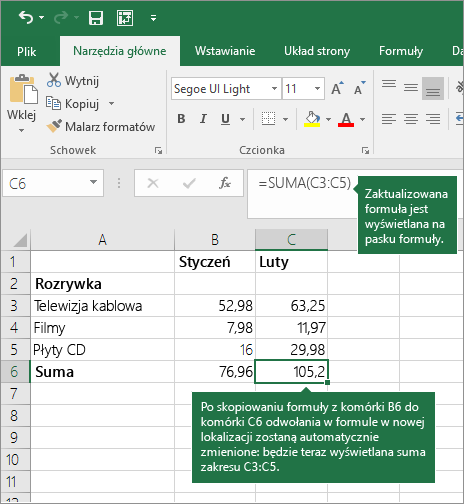464x504 pixels.
Task: Open the Name Box dropdown arrow
Action: point(94,182)
